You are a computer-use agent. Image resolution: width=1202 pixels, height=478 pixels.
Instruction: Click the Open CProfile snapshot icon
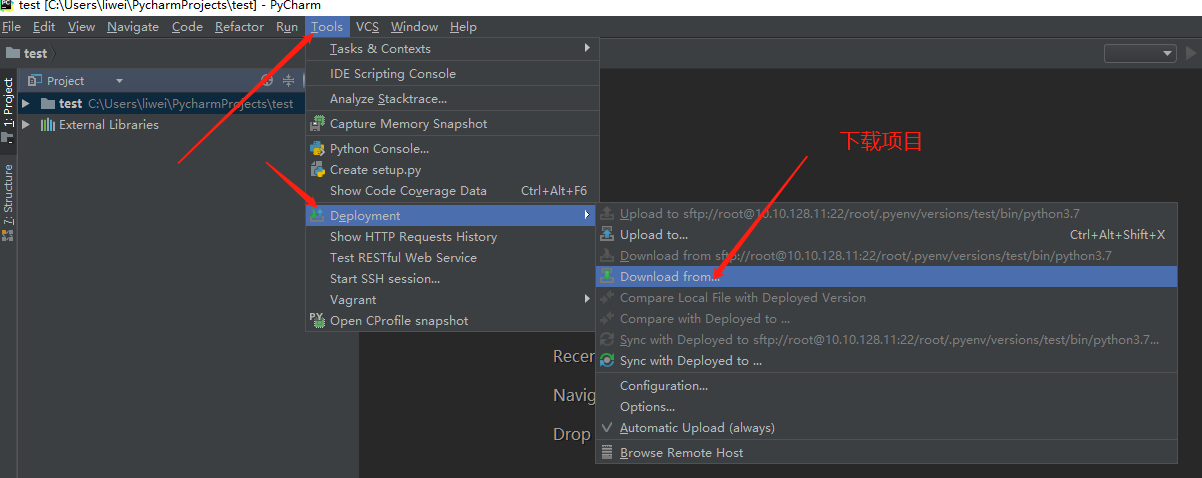tap(317, 320)
